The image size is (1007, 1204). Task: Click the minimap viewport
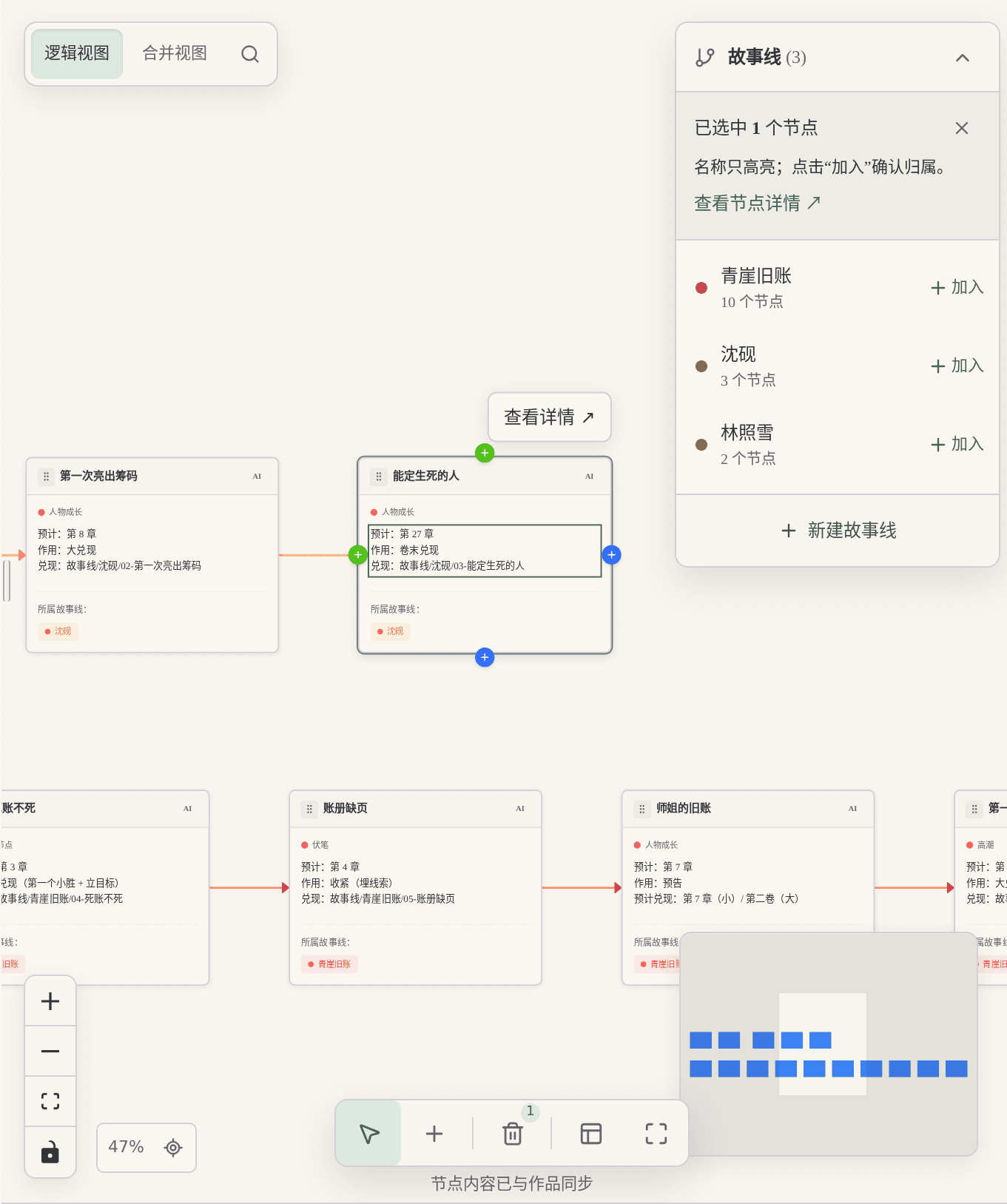pyautogui.click(x=822, y=1044)
